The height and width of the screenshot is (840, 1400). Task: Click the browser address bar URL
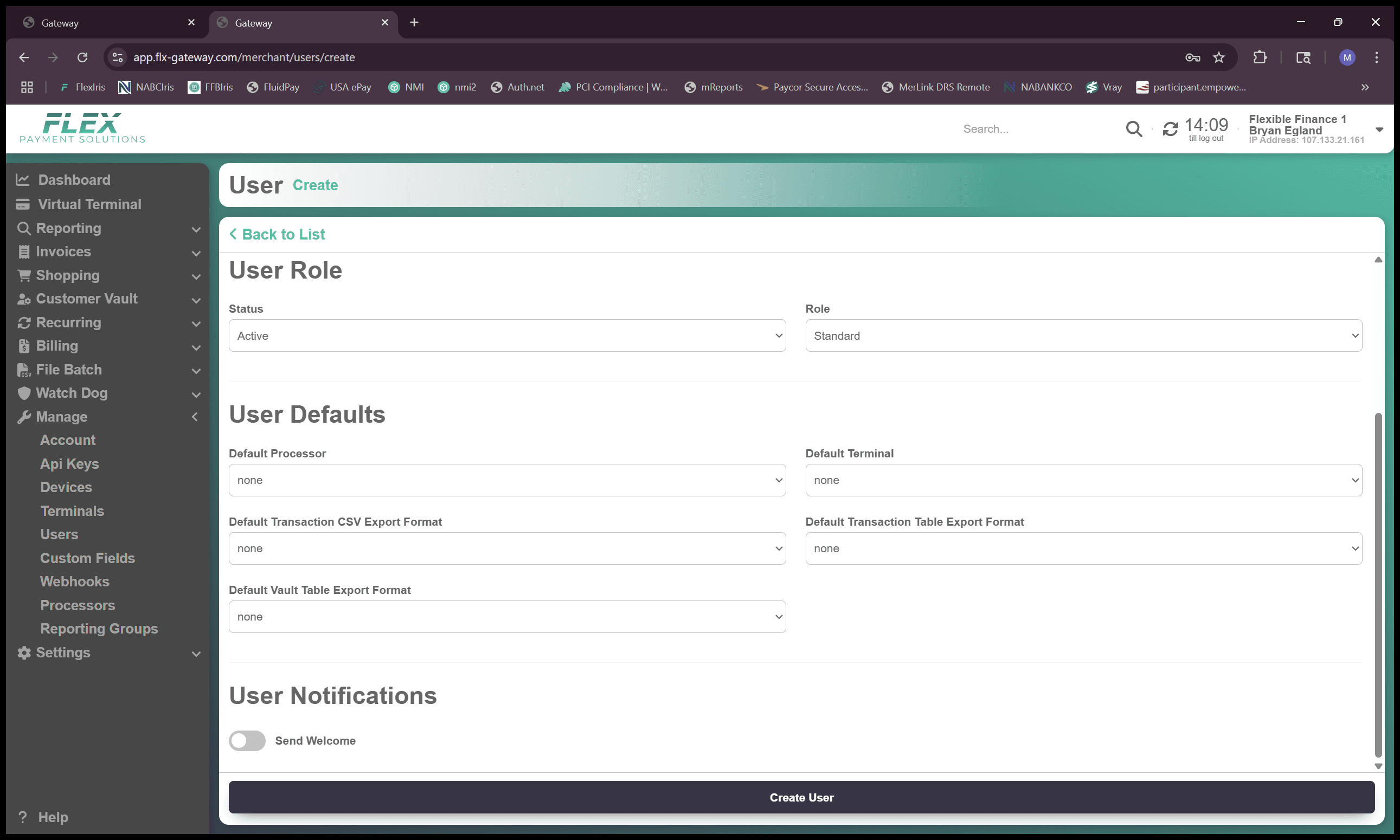pyautogui.click(x=244, y=57)
